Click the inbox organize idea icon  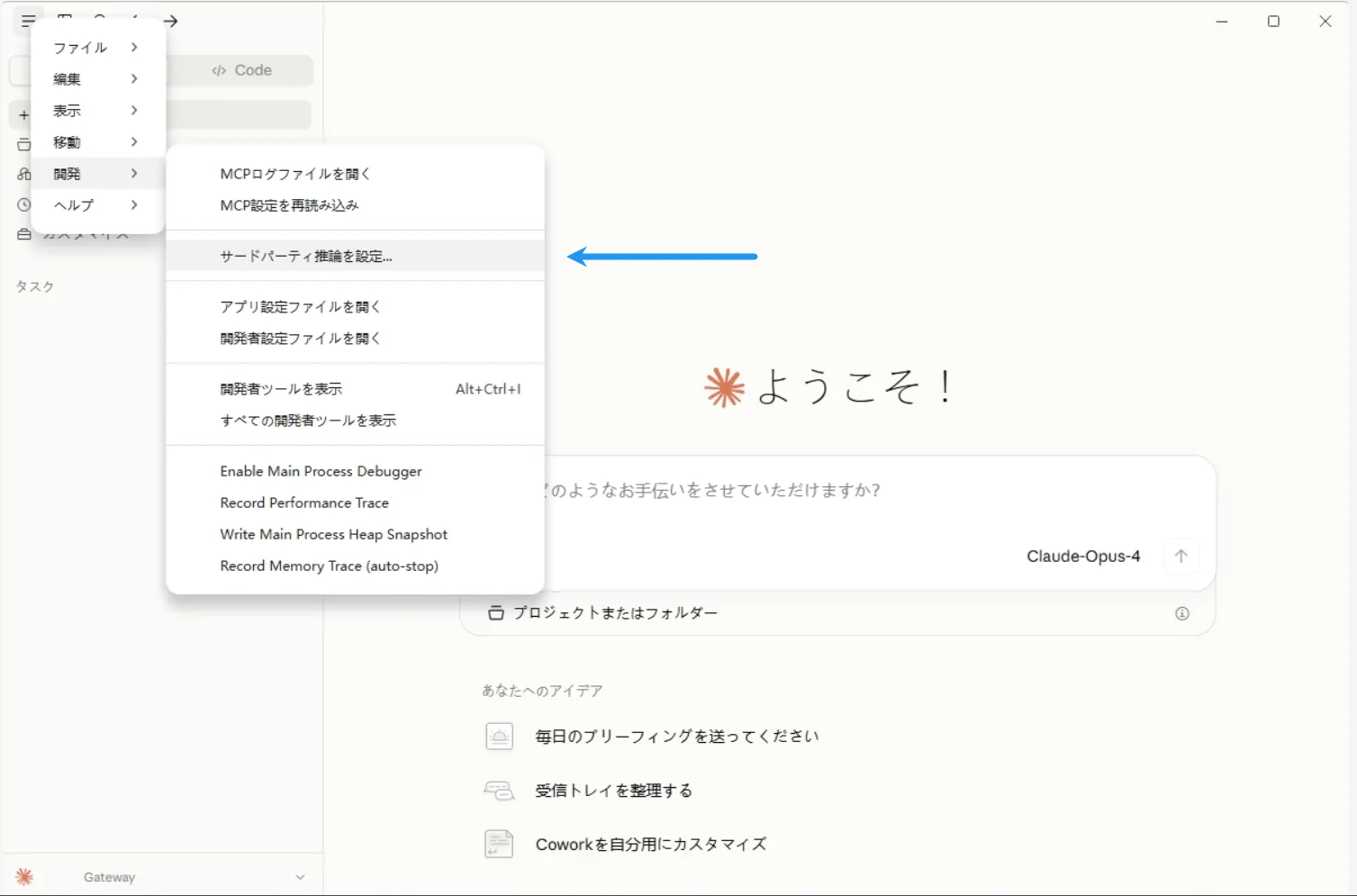[499, 791]
